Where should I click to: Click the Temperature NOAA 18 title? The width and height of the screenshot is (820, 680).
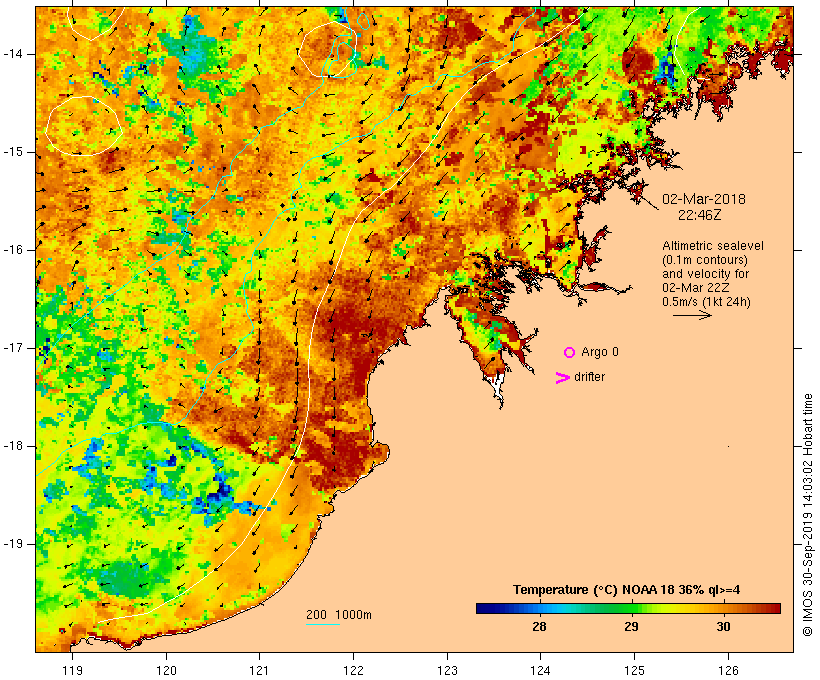tap(627, 590)
